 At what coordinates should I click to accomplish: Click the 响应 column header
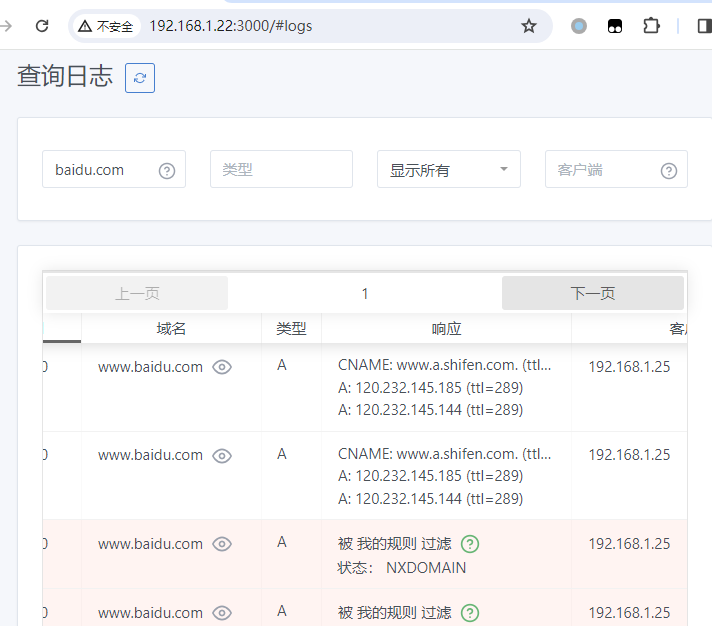[x=446, y=328]
